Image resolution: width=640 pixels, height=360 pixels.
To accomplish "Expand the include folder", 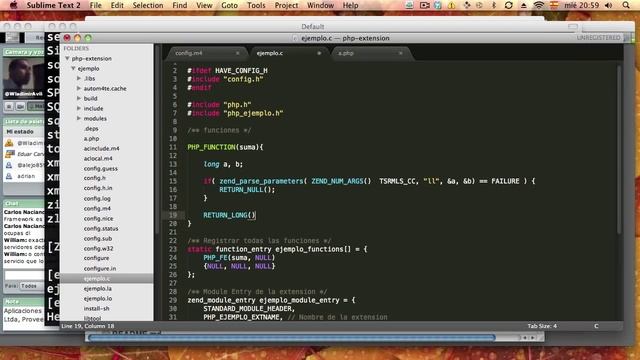I will click(x=79, y=108).
